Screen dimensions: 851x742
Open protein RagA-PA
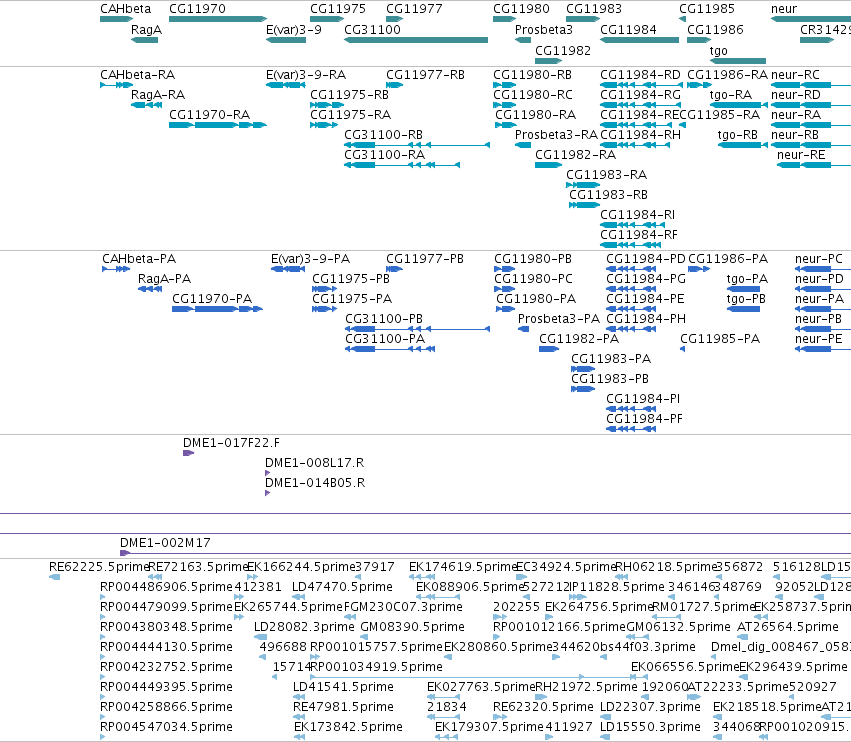pos(150,289)
